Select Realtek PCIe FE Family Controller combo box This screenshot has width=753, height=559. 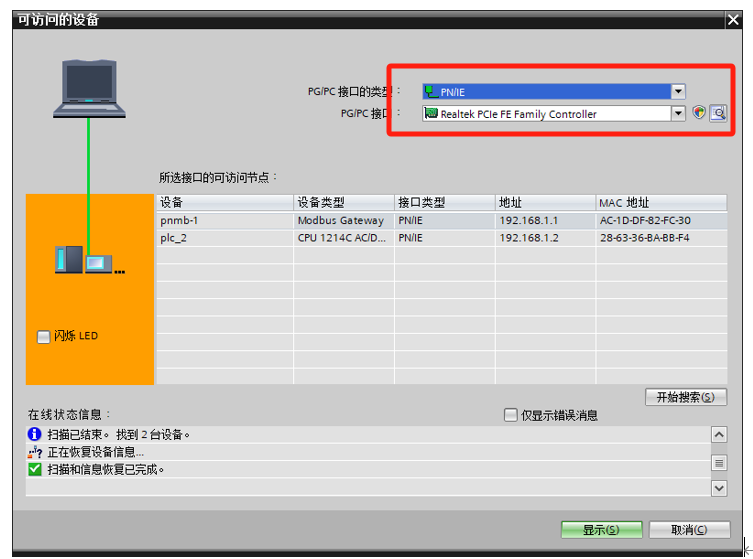(x=554, y=113)
